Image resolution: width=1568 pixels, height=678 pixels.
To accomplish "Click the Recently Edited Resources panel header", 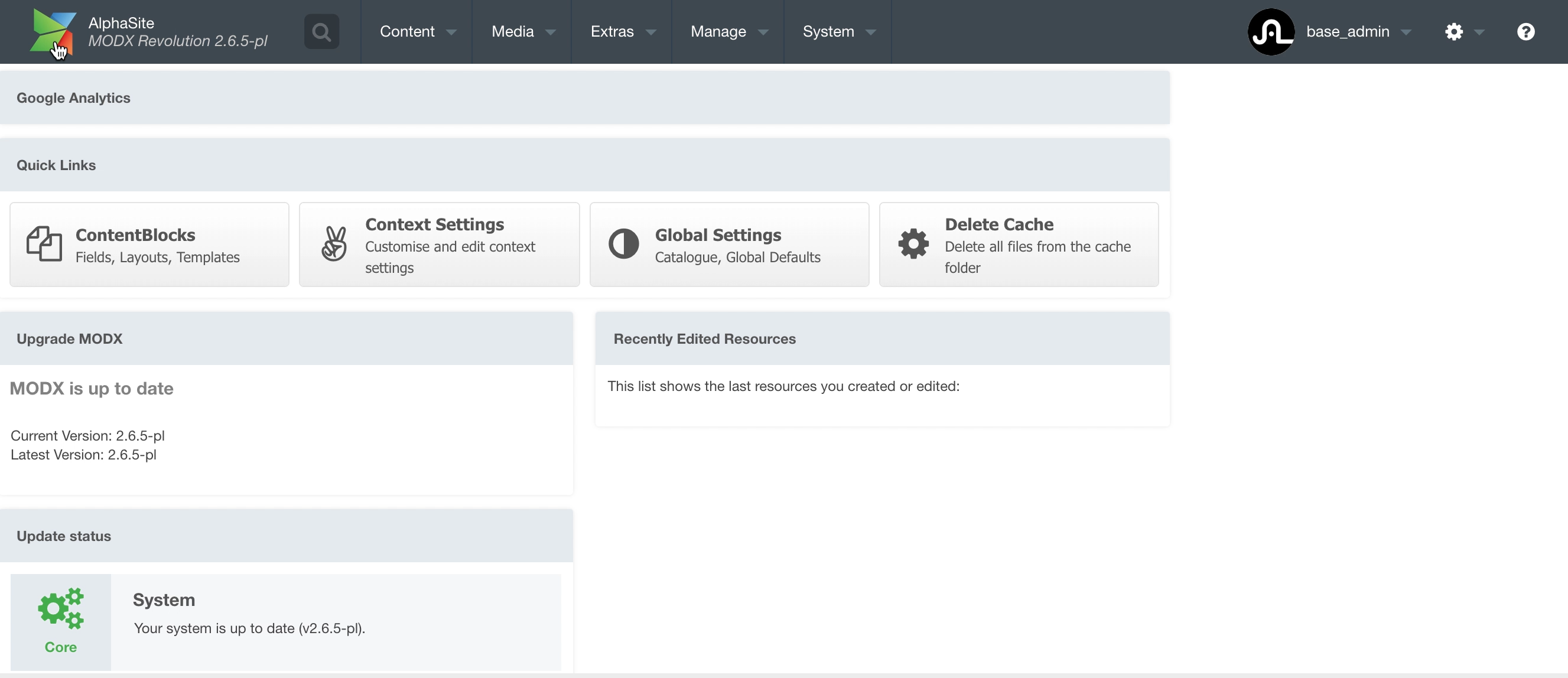I will [x=704, y=338].
